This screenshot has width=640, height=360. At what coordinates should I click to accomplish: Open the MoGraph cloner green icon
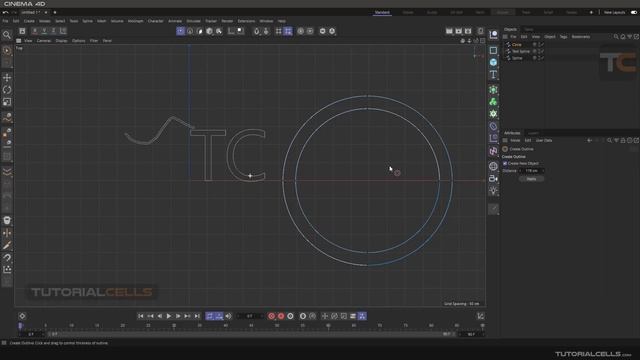[x=493, y=102]
